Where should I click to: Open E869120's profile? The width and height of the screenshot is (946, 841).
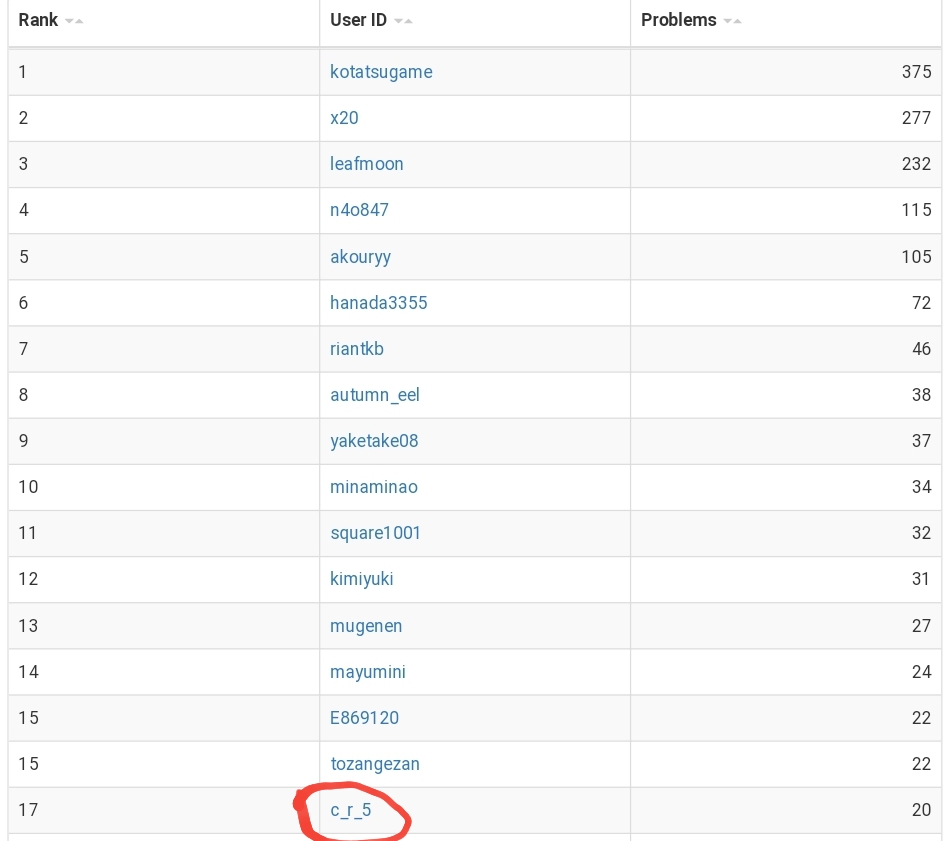click(364, 718)
